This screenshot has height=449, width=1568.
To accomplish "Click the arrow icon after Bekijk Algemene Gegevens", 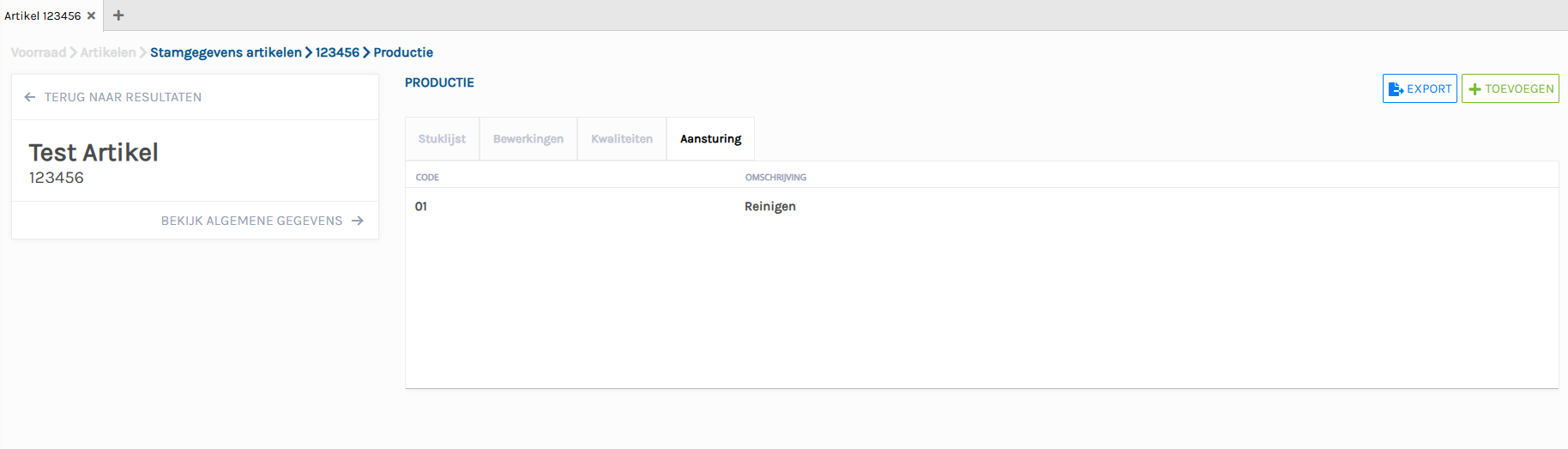I will (x=358, y=221).
